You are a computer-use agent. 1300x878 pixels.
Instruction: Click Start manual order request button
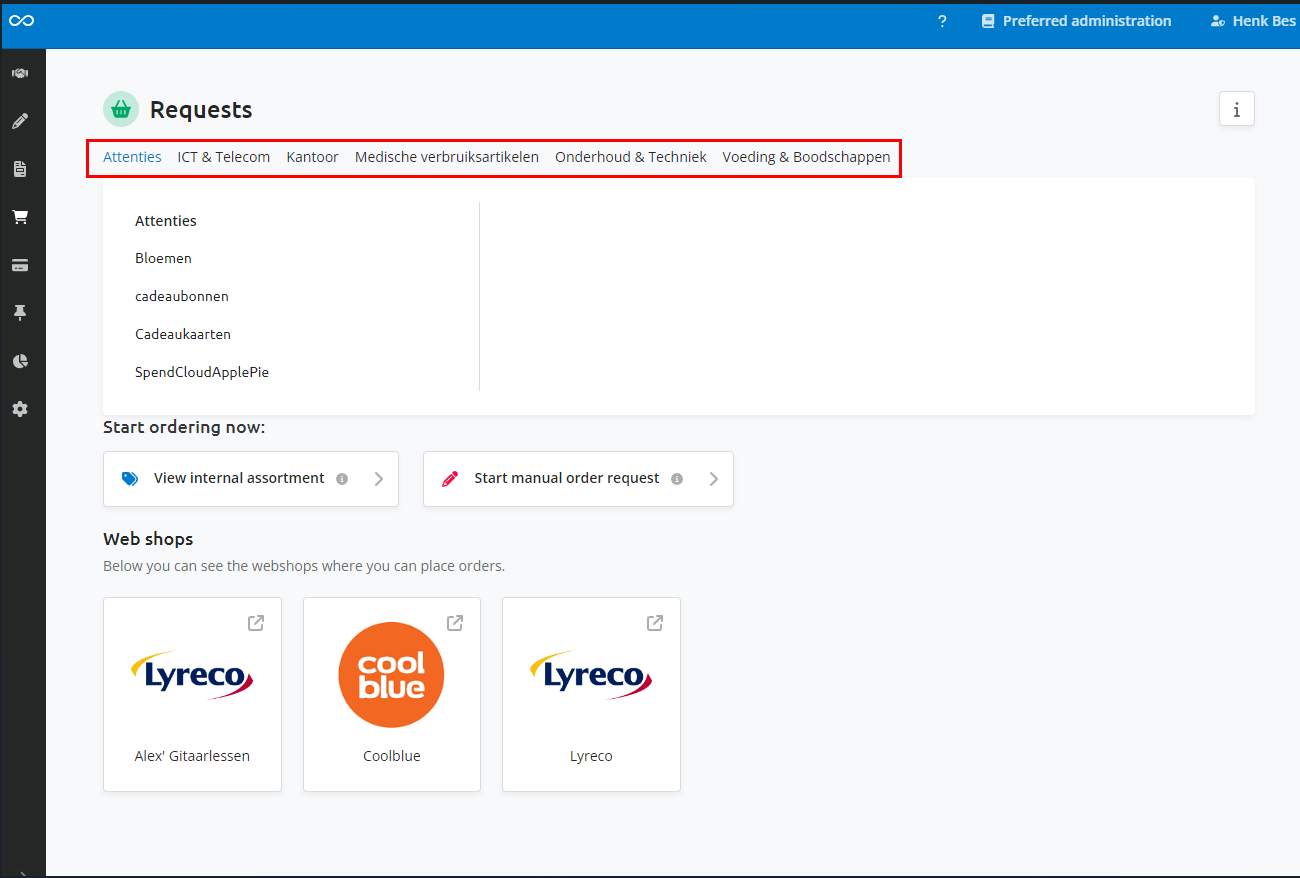[x=578, y=479]
